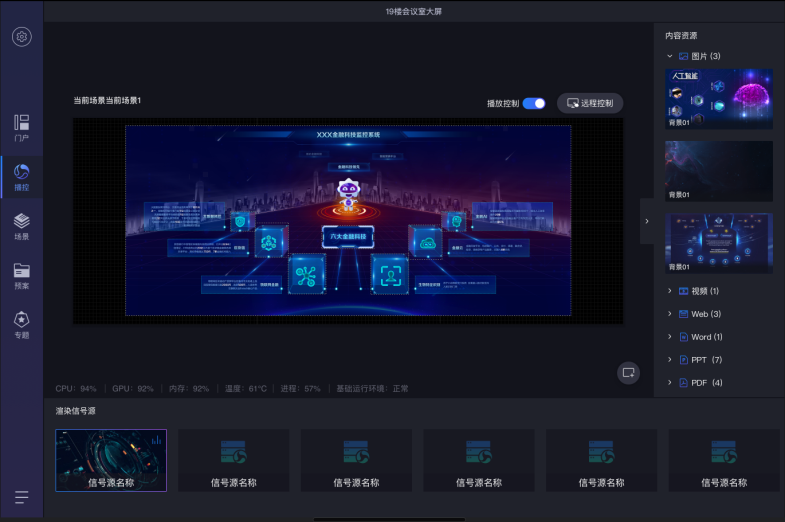The width and height of the screenshot is (785, 522).
Task: Open settings gear in left sidebar
Action: click(x=22, y=37)
